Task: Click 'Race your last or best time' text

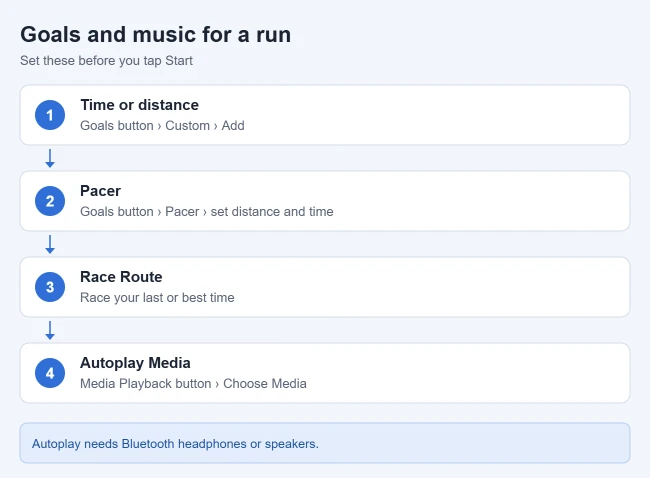Action: 157,298
